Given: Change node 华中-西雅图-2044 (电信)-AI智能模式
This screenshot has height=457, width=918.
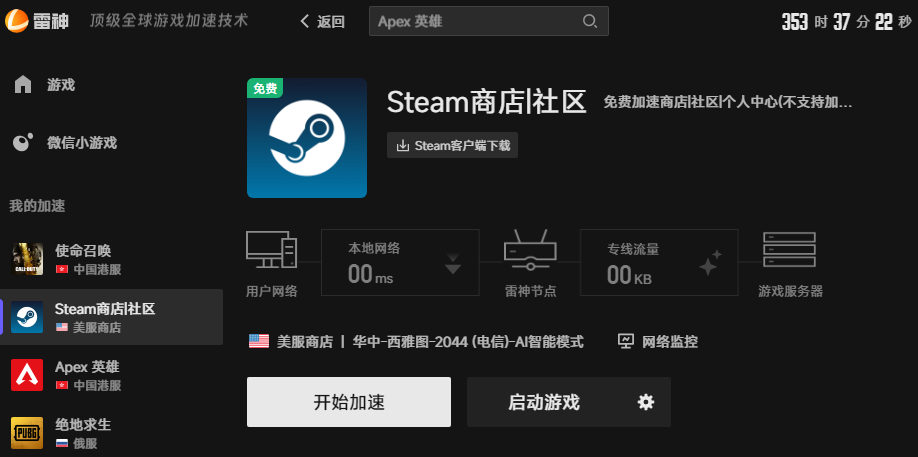Looking at the screenshot, I should tap(468, 342).
